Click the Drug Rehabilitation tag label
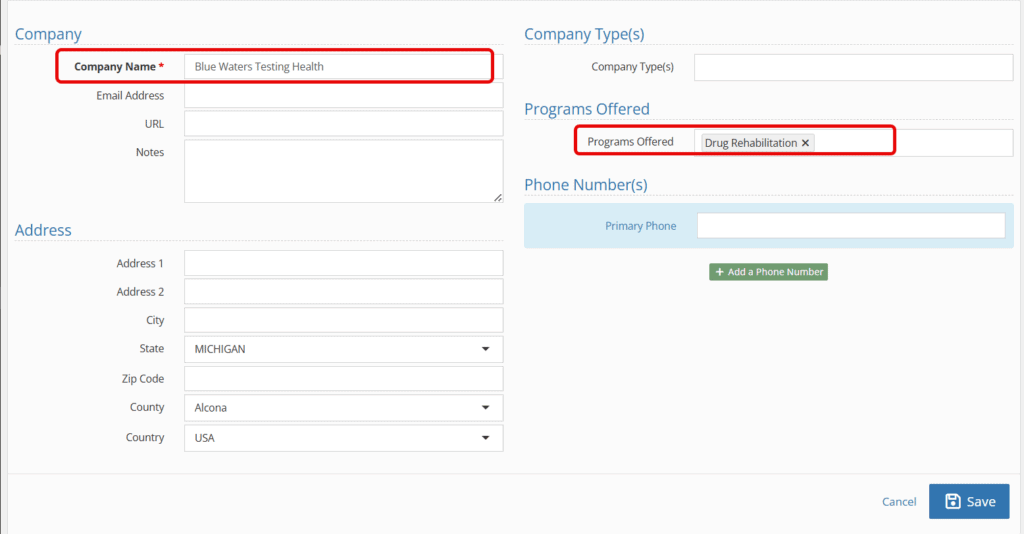 (750, 143)
